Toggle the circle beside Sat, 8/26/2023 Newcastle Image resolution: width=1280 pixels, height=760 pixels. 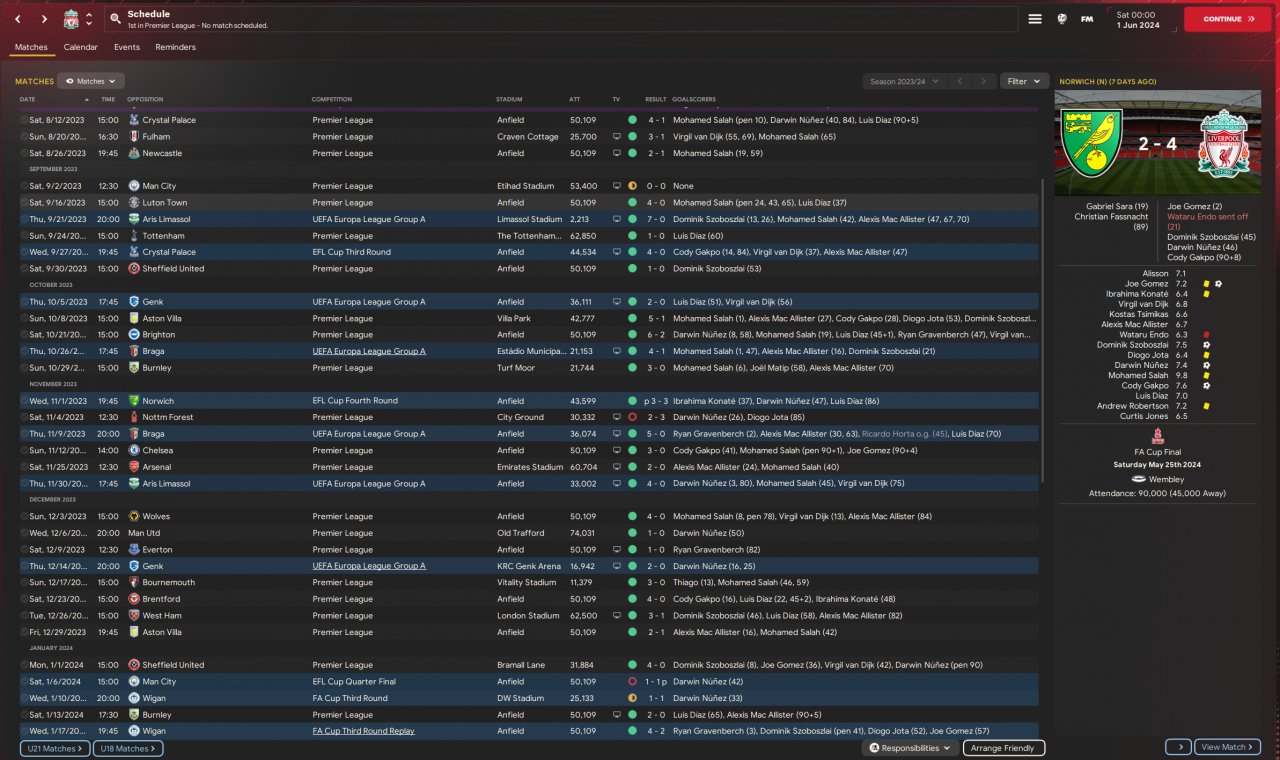click(x=24, y=153)
